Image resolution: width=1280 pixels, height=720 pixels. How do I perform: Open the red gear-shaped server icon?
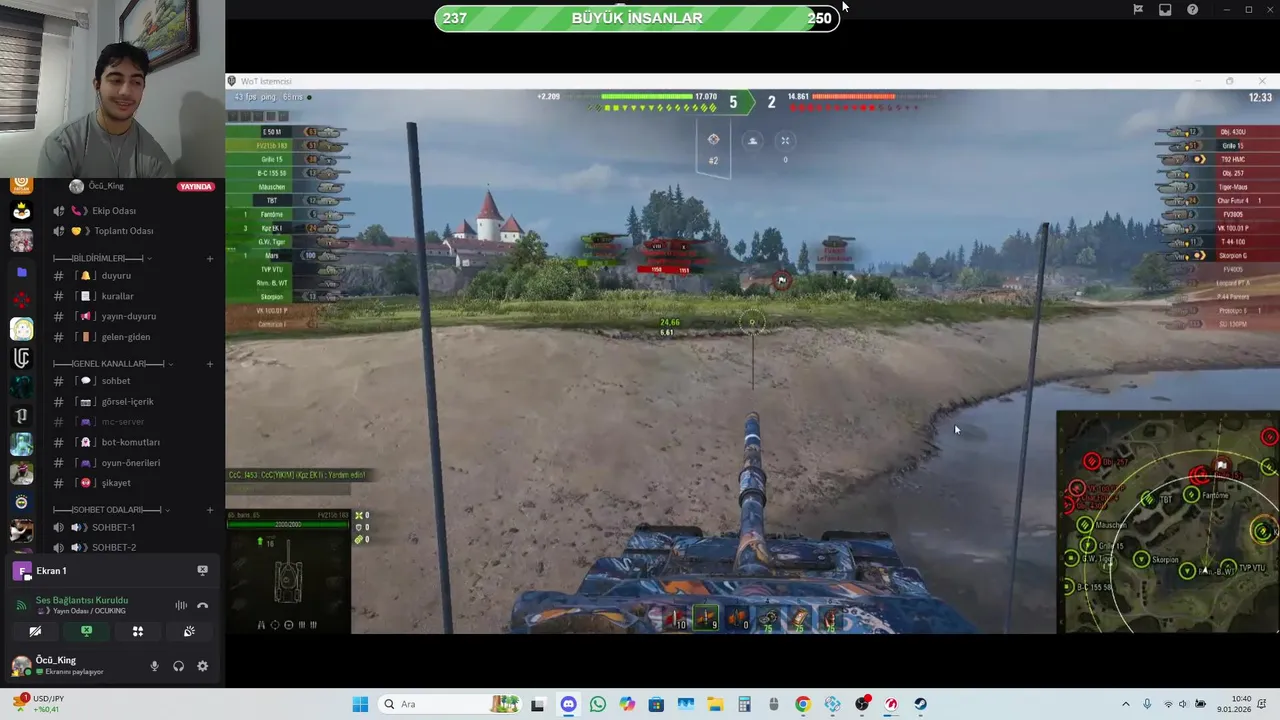coord(21,300)
